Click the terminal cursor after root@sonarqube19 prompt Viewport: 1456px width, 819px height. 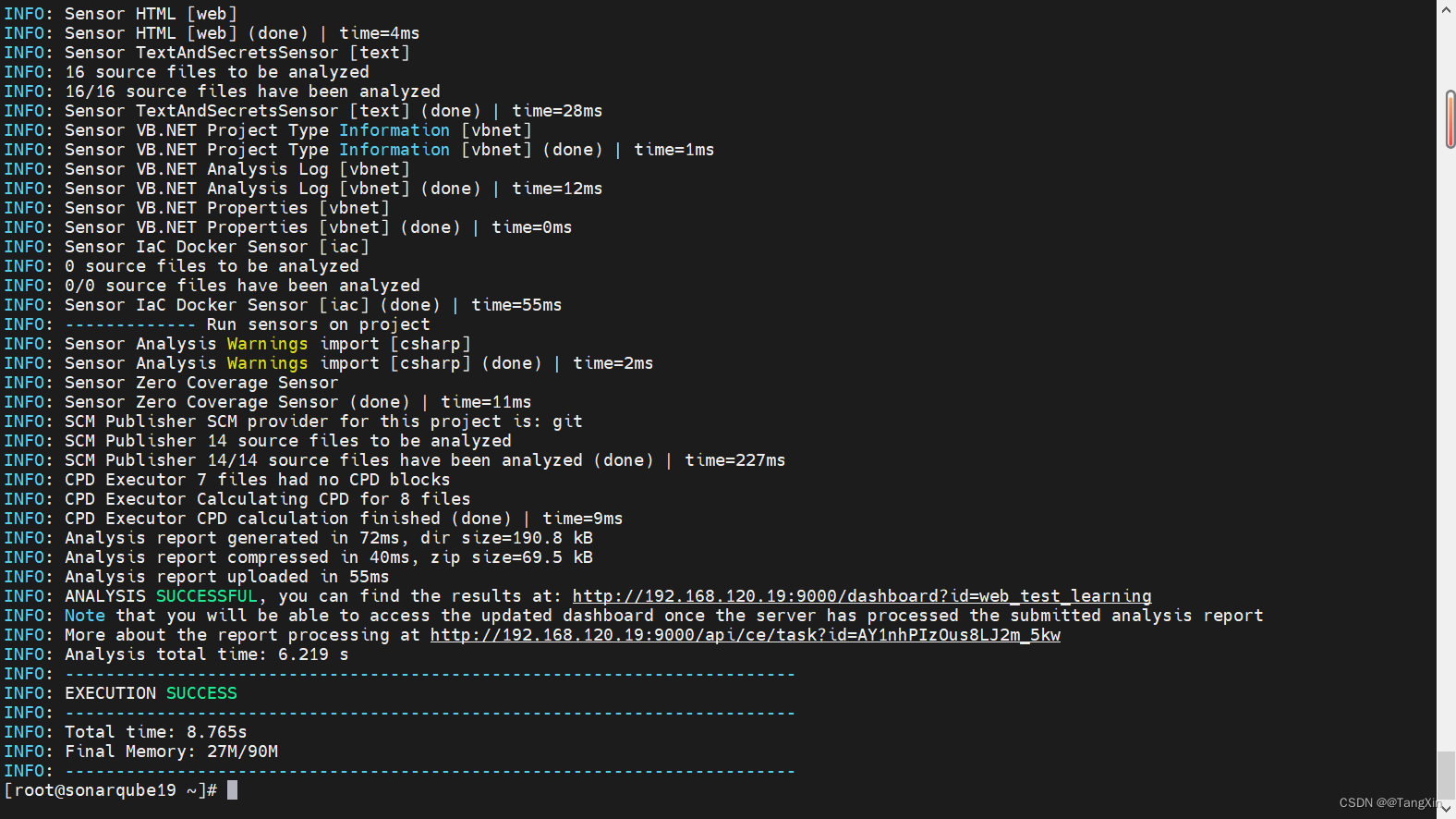[233, 789]
